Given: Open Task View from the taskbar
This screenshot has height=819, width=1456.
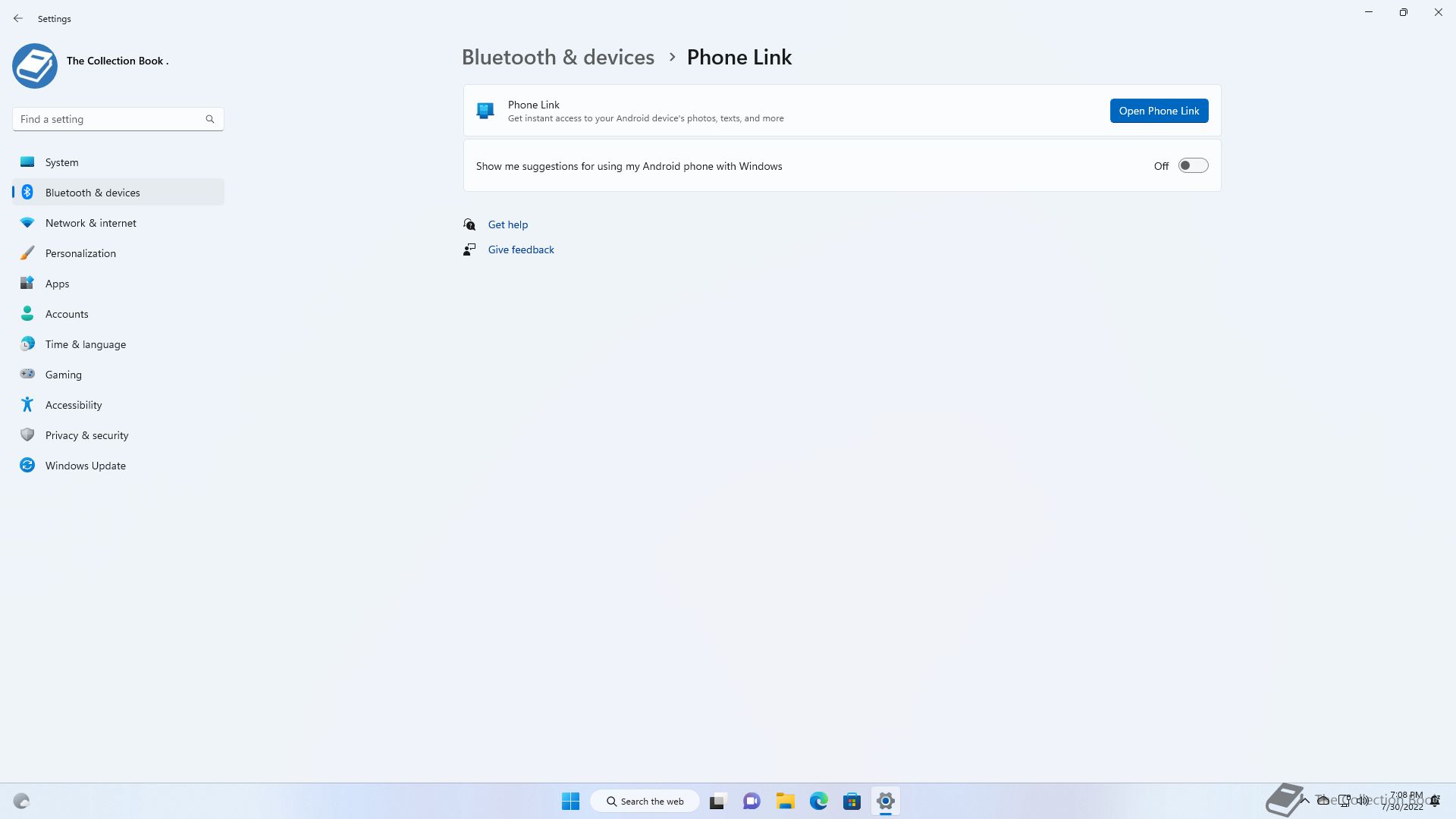Looking at the screenshot, I should [x=717, y=801].
